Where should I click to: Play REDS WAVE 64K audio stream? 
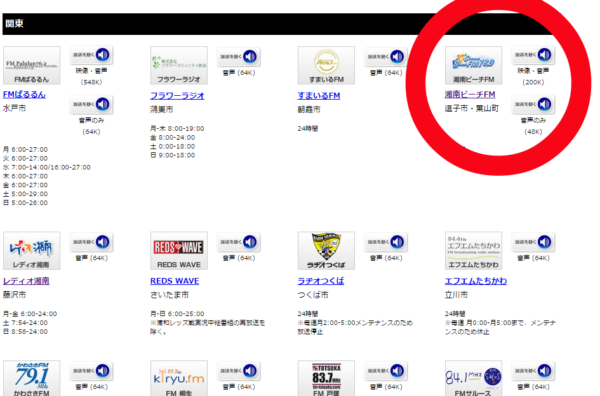coord(238,242)
